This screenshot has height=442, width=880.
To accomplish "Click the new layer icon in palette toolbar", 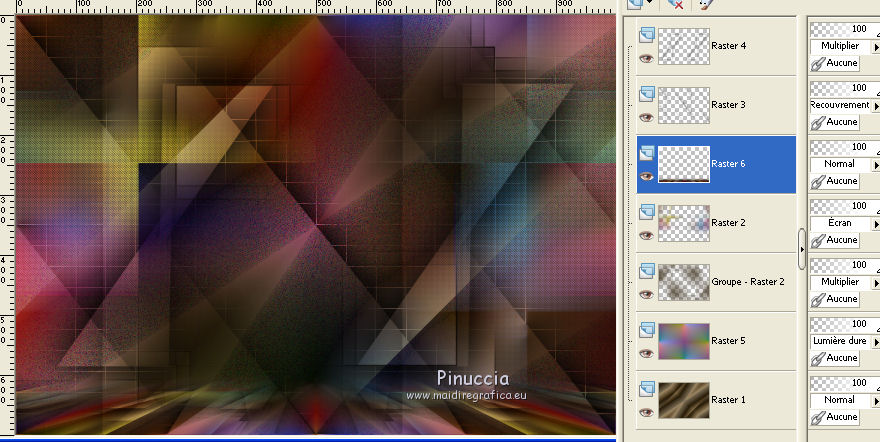I will click(x=635, y=3).
